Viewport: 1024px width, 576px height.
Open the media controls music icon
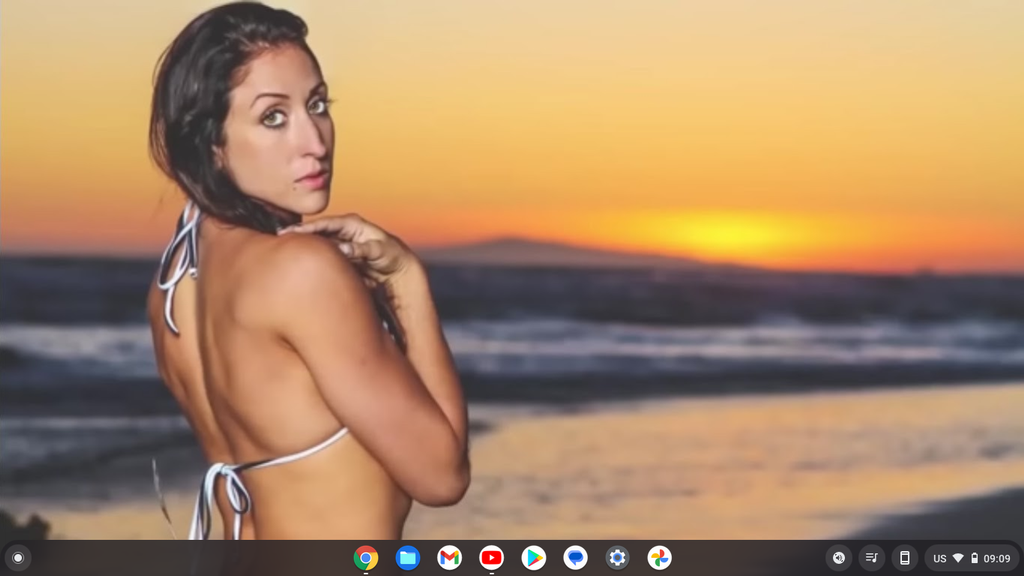[x=871, y=558]
